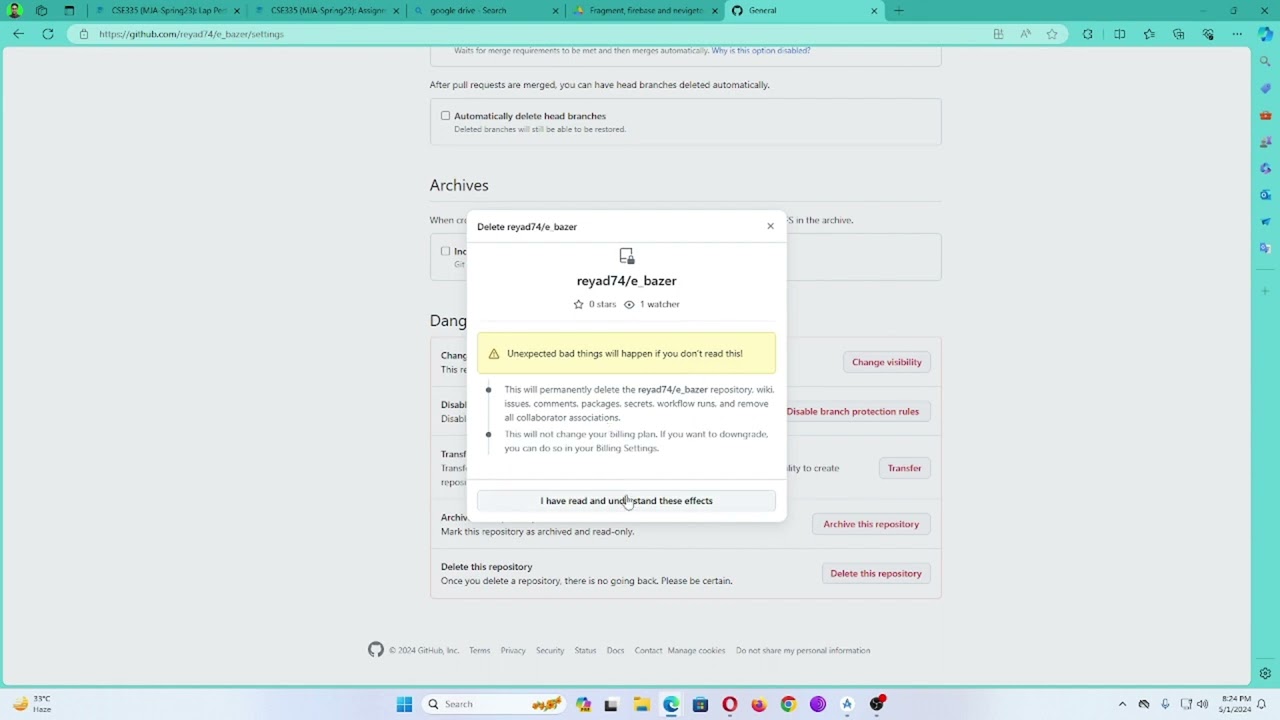Open File Explorer from taskbar
The width and height of the screenshot is (1280, 720).
pos(641,704)
